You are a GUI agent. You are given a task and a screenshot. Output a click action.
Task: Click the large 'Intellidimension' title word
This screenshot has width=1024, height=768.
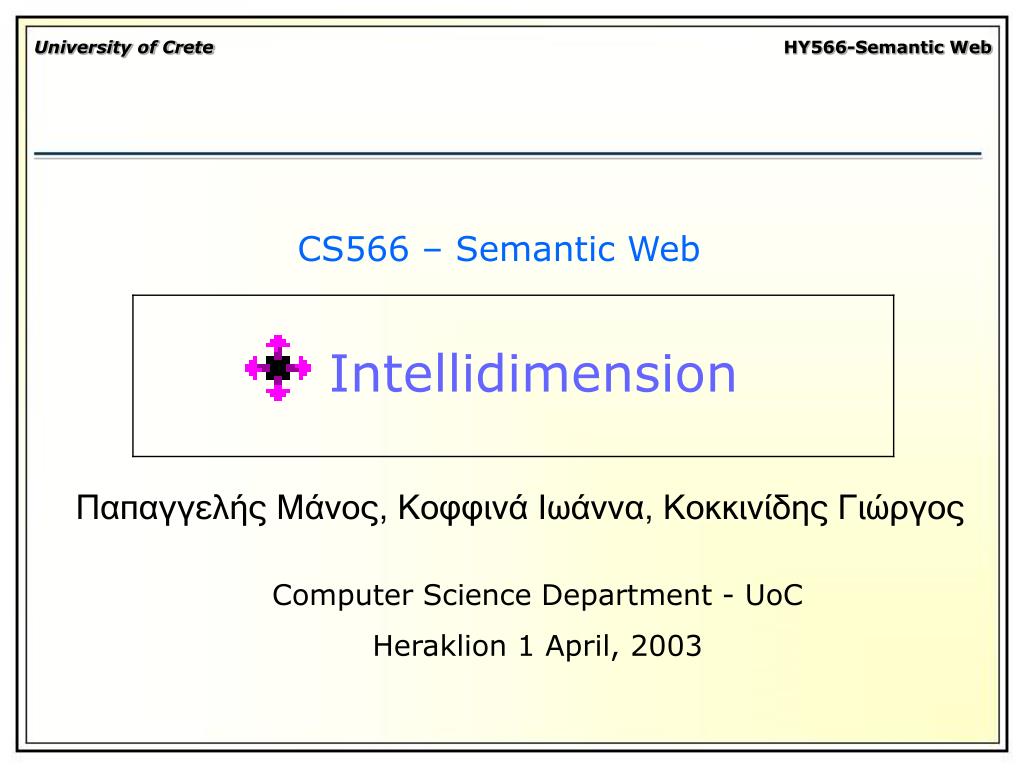(x=533, y=374)
